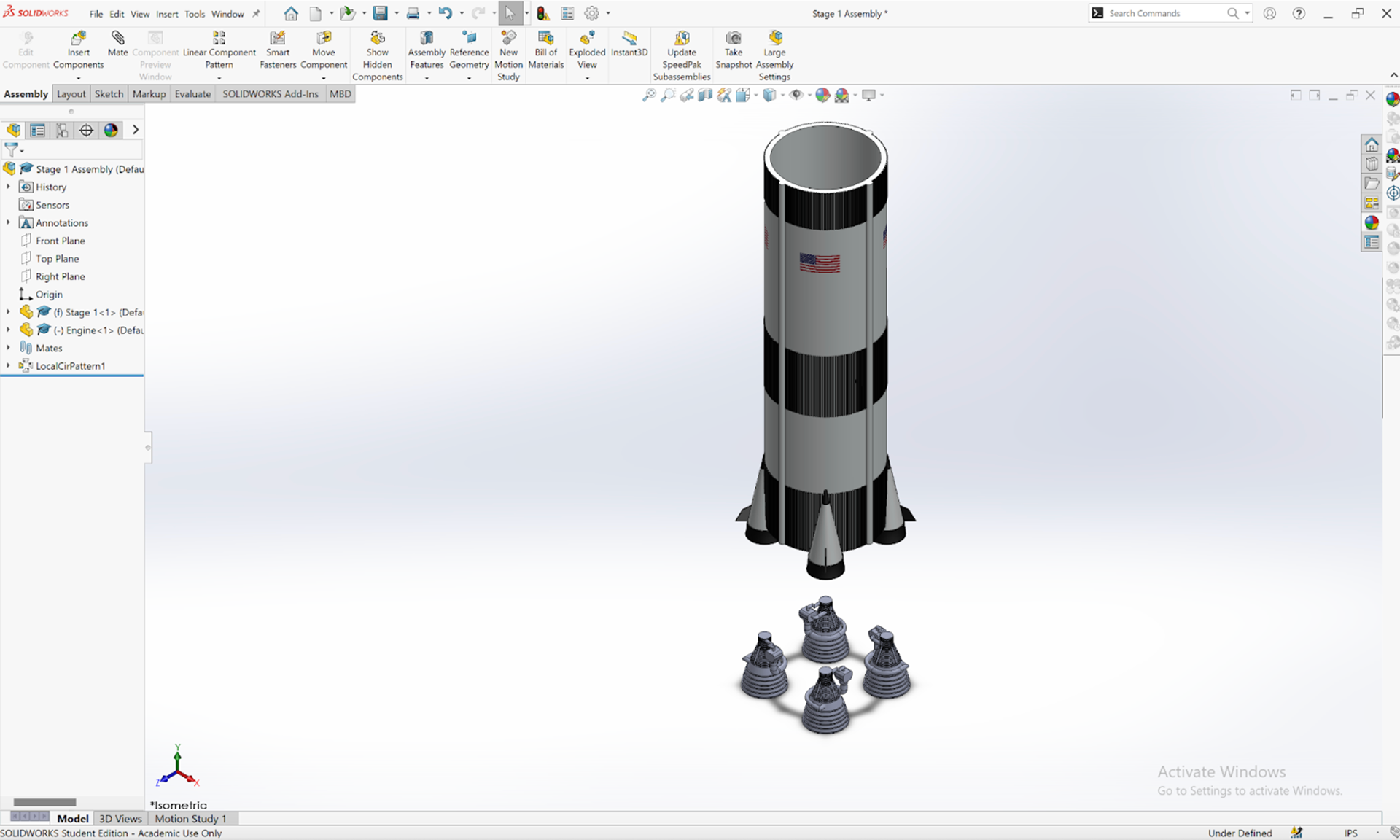Viewport: 1400px width, 840px height.
Task: Open Assembly Features tool
Action: click(427, 50)
